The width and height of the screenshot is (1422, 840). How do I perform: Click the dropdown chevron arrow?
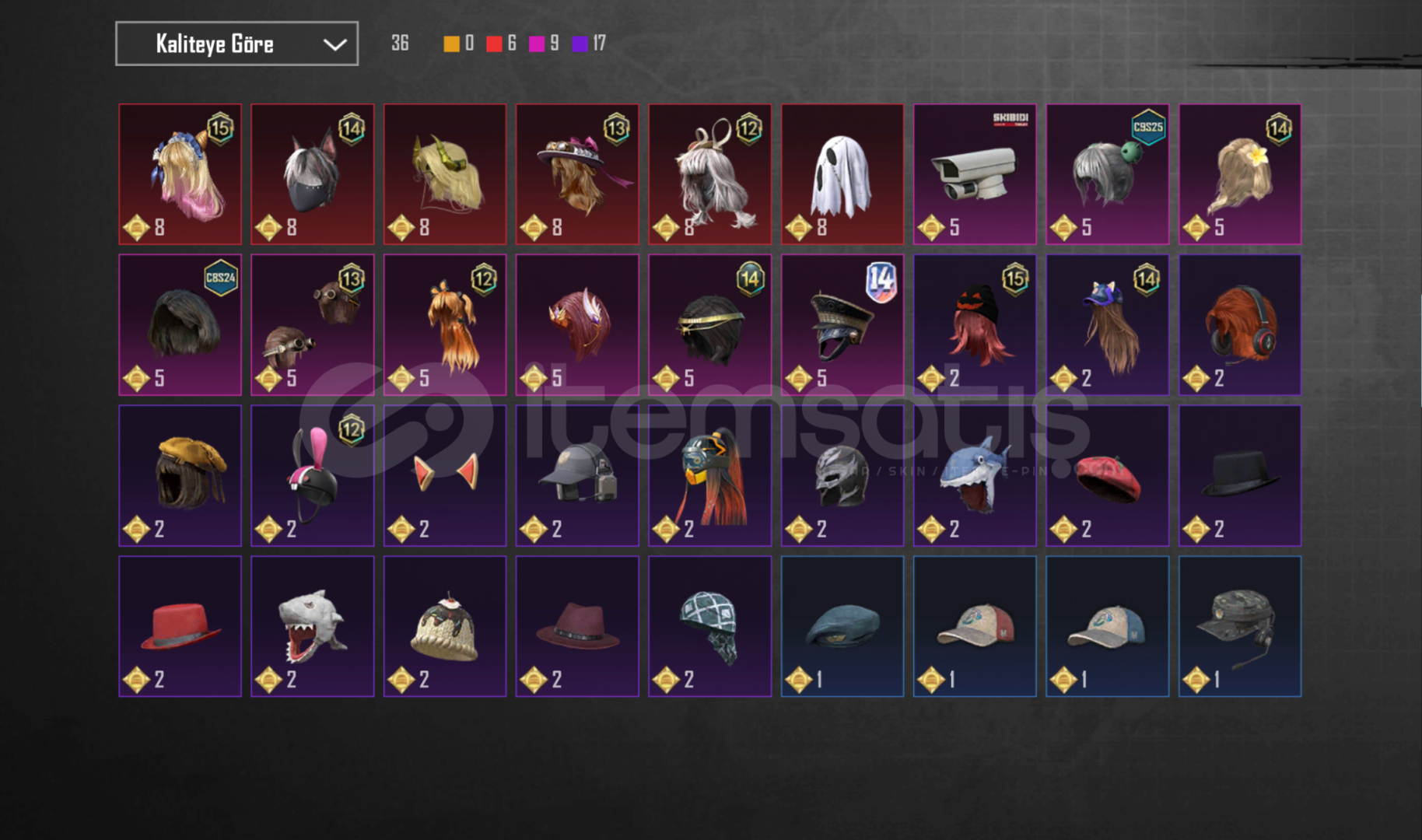pos(334,44)
